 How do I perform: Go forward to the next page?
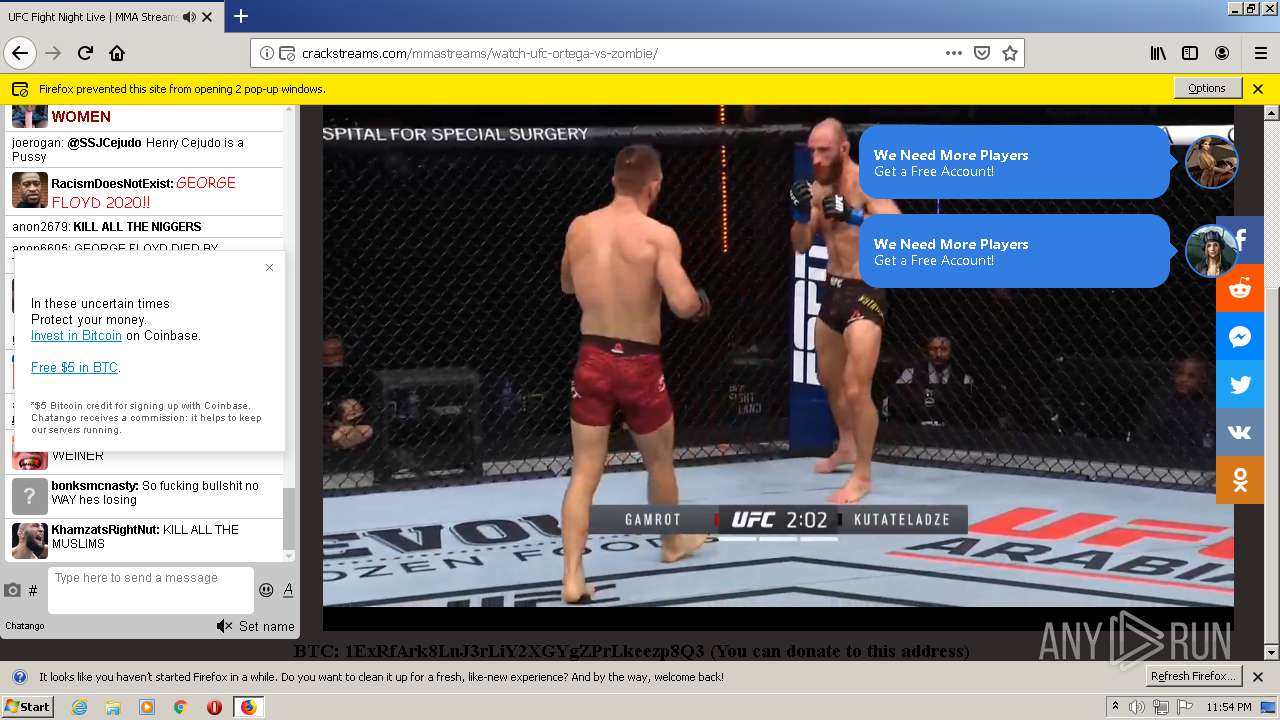click(53, 53)
